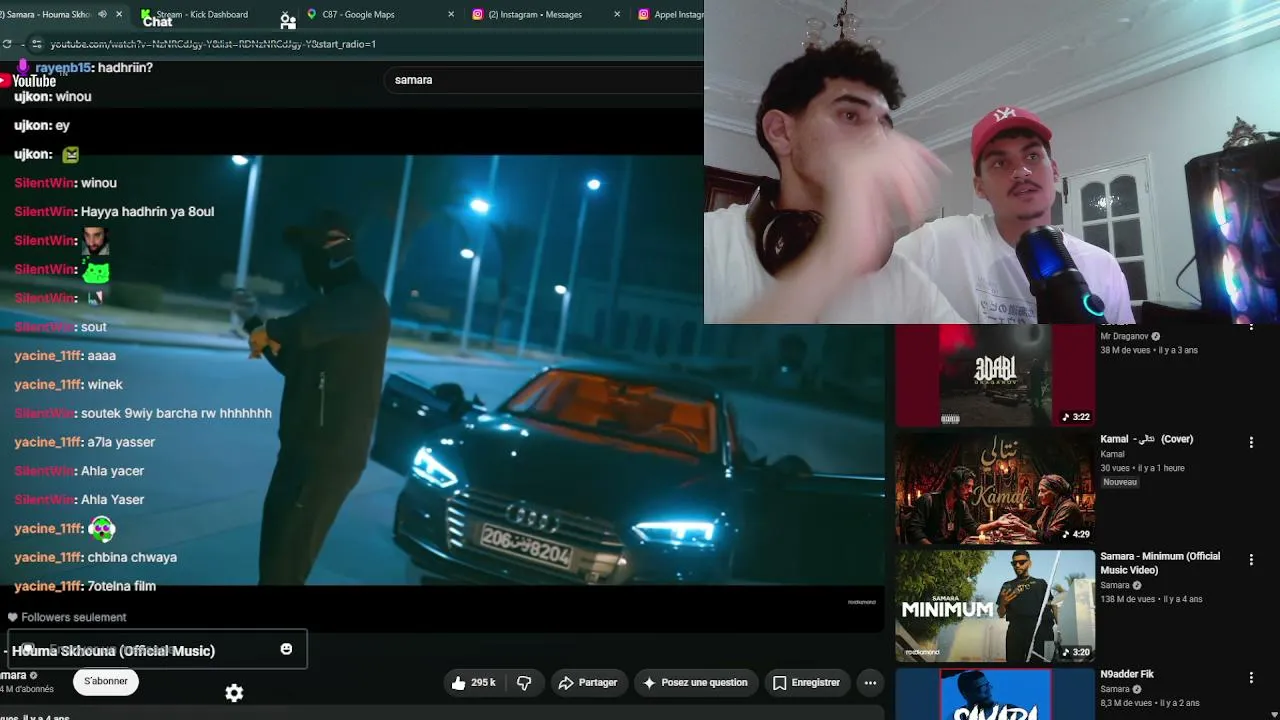Image resolution: width=1280 pixels, height=720 pixels.
Task: Click the YouTube logo
Action: point(29,81)
